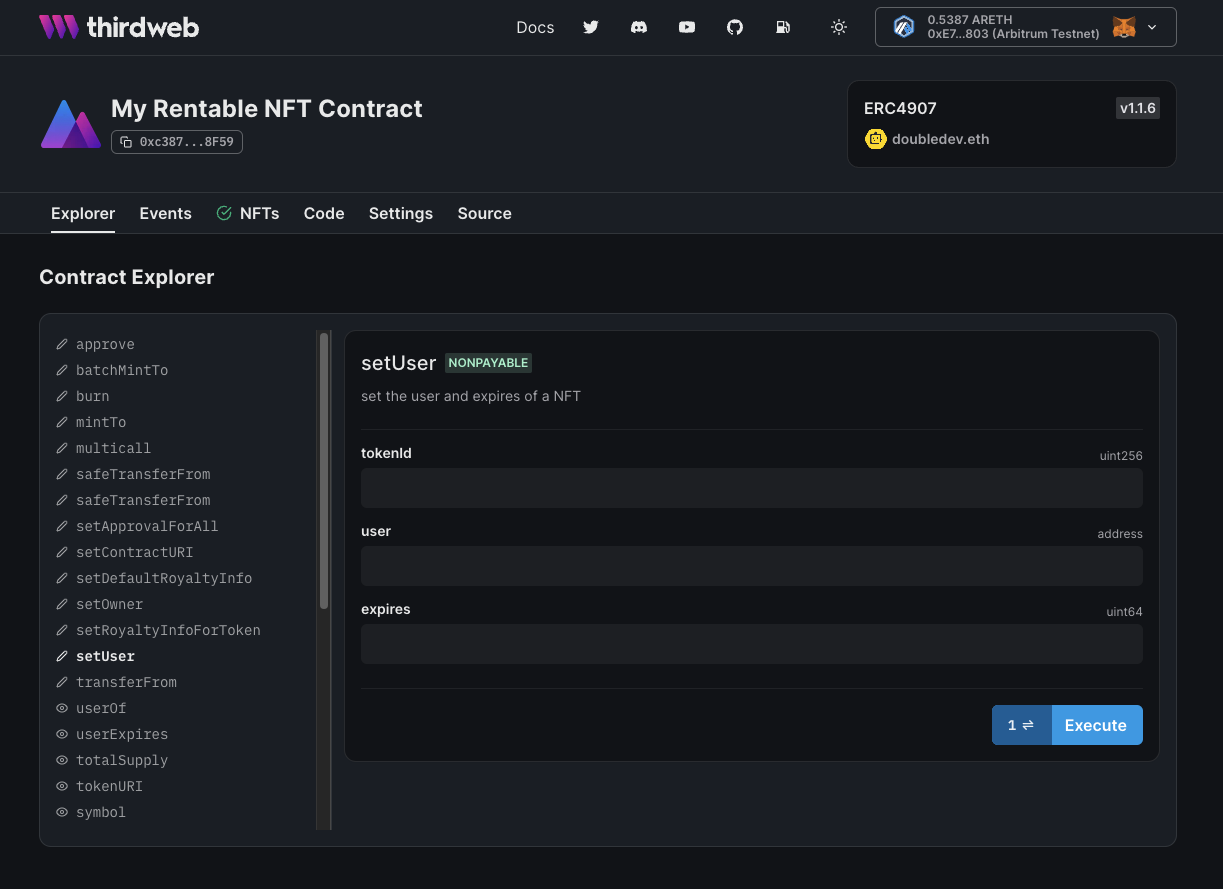Screen dimensions: 1223x889
Task: Open the GitHub repository link
Action: click(735, 27)
